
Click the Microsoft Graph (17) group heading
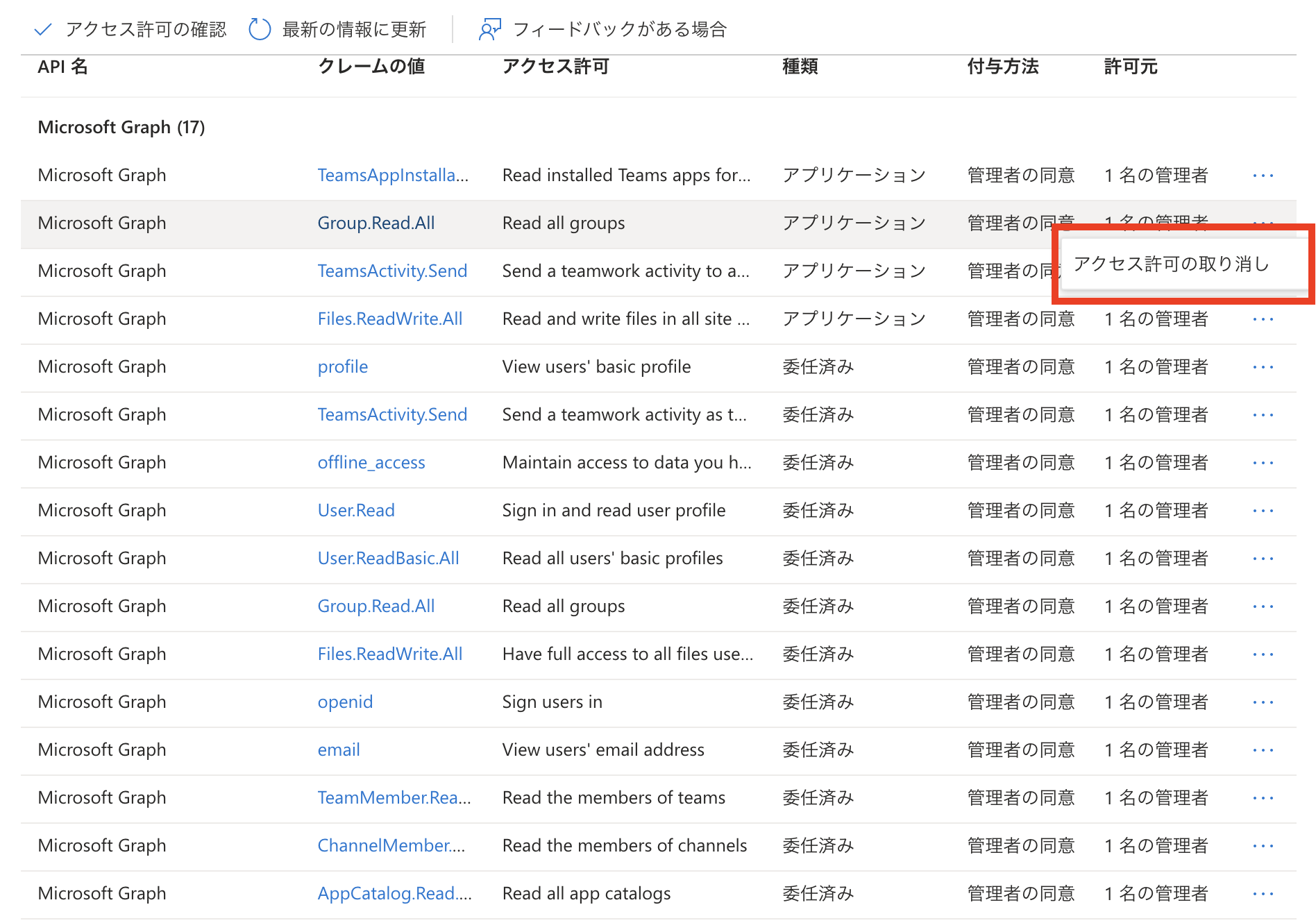tap(121, 127)
